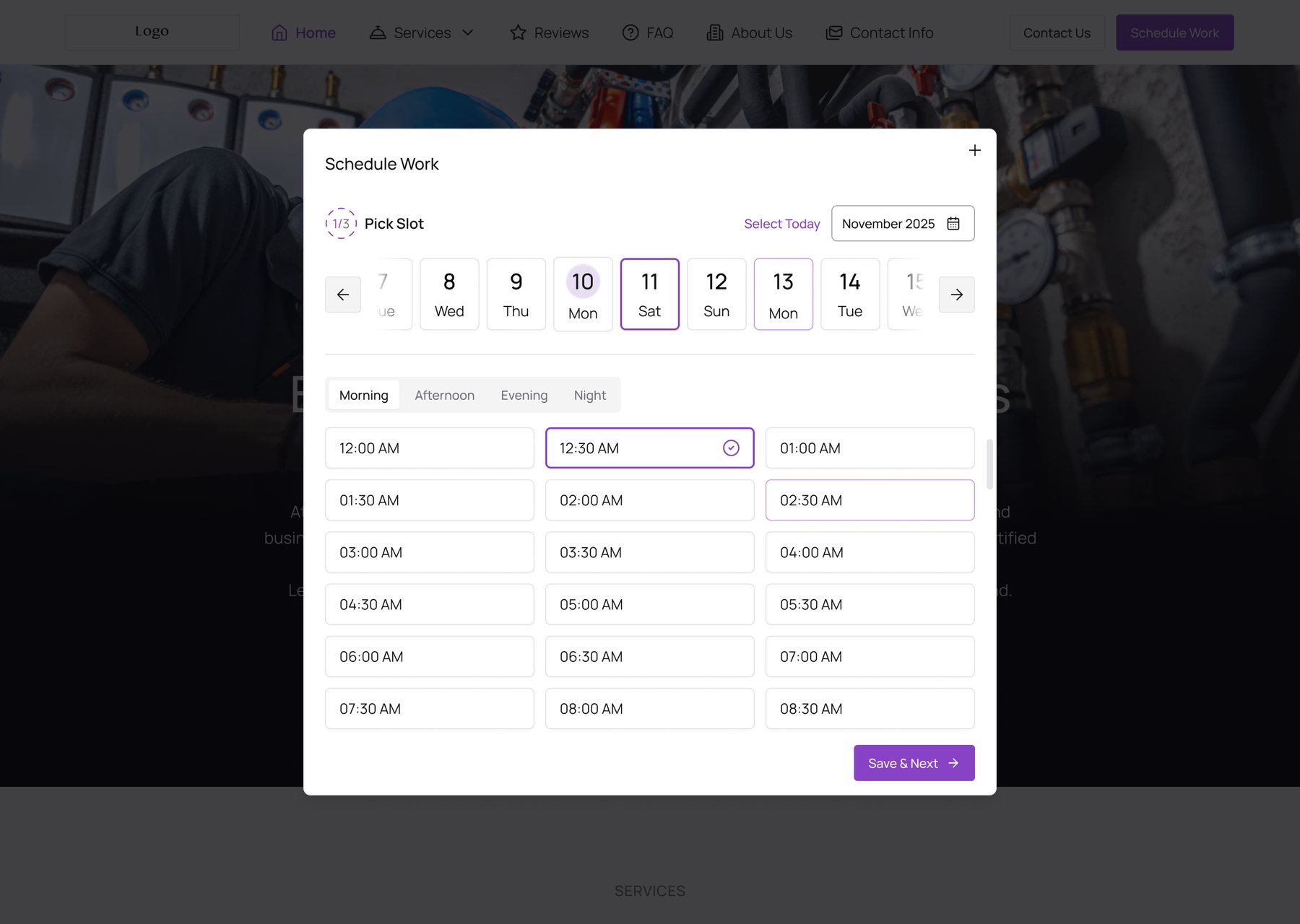Screen dimensions: 1300x924
Task: Open the About Us page link
Action: coord(750,32)
